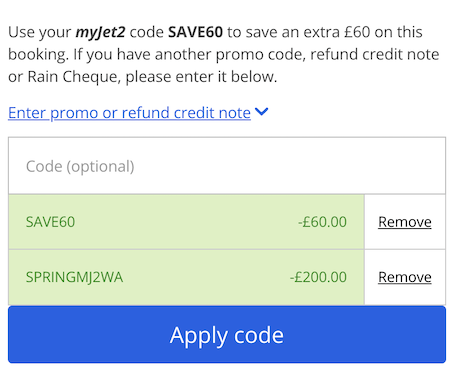This screenshot has height=378, width=454.
Task: Click bold SAVE60 text in the instructions
Action: coord(195,32)
